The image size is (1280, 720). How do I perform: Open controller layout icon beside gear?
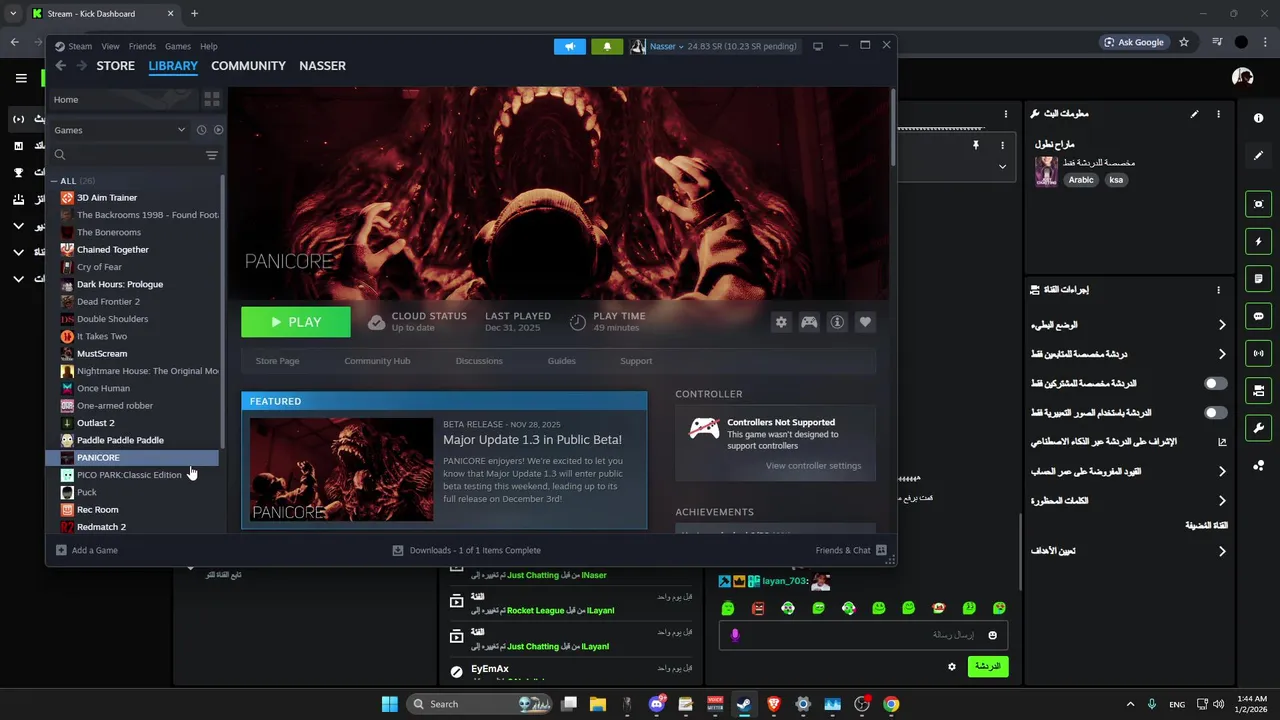click(809, 322)
